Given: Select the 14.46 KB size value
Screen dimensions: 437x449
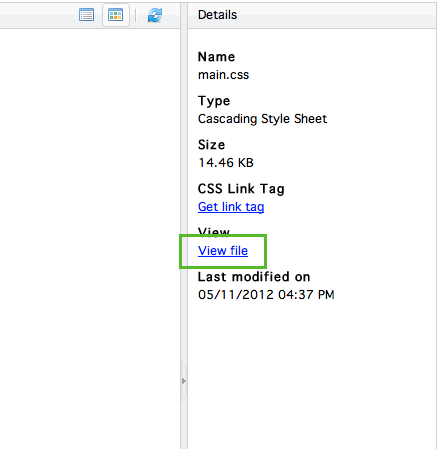Looking at the screenshot, I should pos(226,163).
